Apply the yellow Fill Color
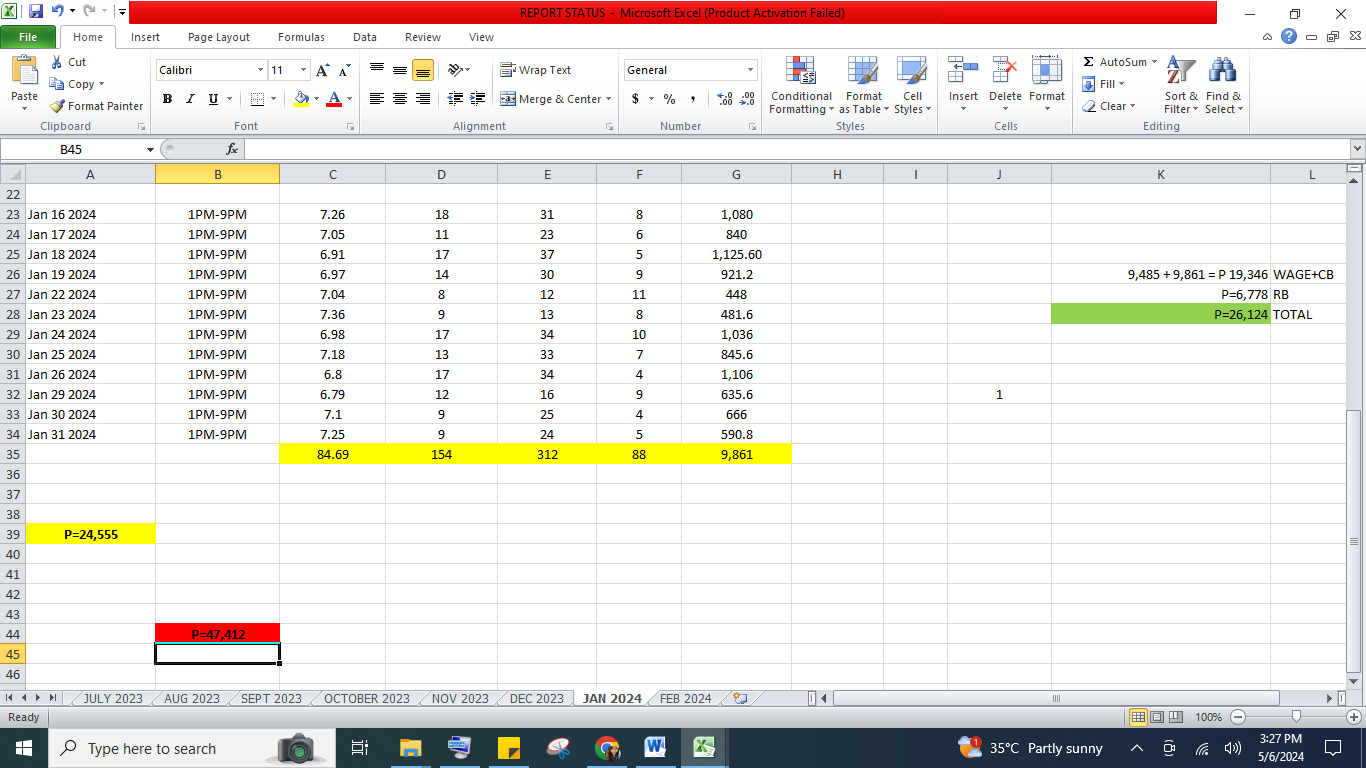1366x768 pixels. click(x=300, y=99)
